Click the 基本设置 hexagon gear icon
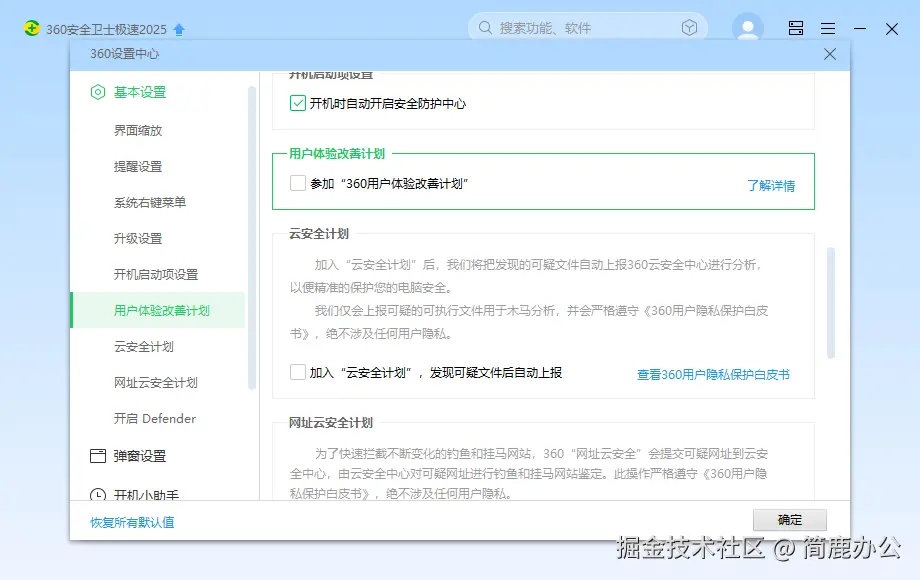 [98, 92]
